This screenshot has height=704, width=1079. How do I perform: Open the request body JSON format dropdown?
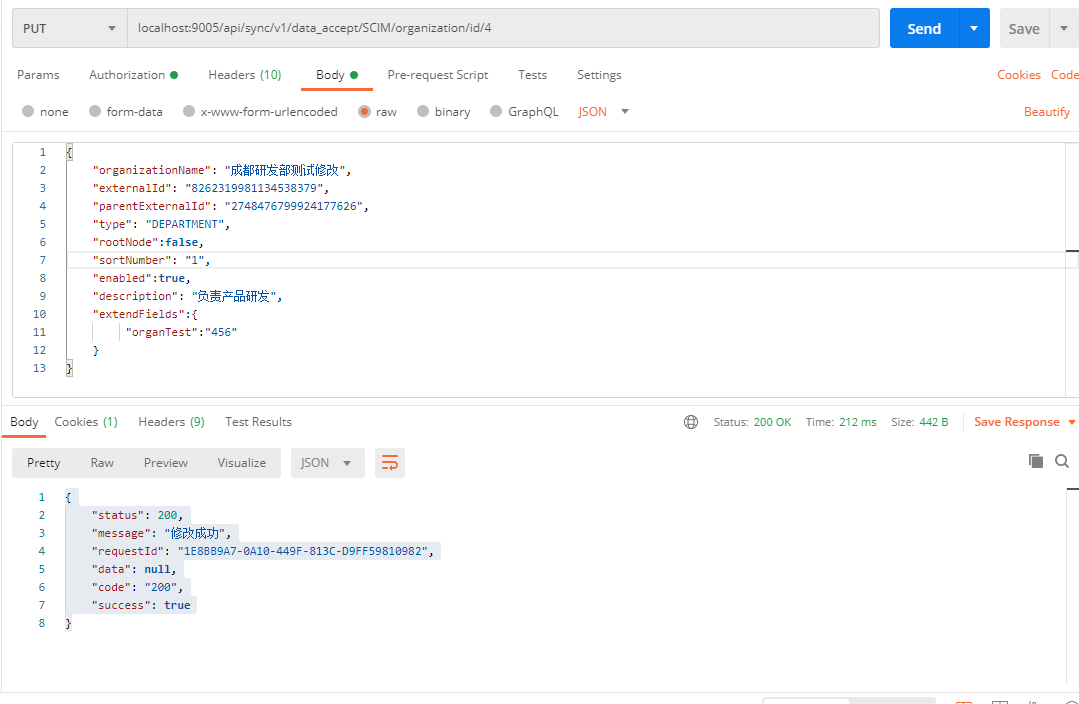(604, 112)
